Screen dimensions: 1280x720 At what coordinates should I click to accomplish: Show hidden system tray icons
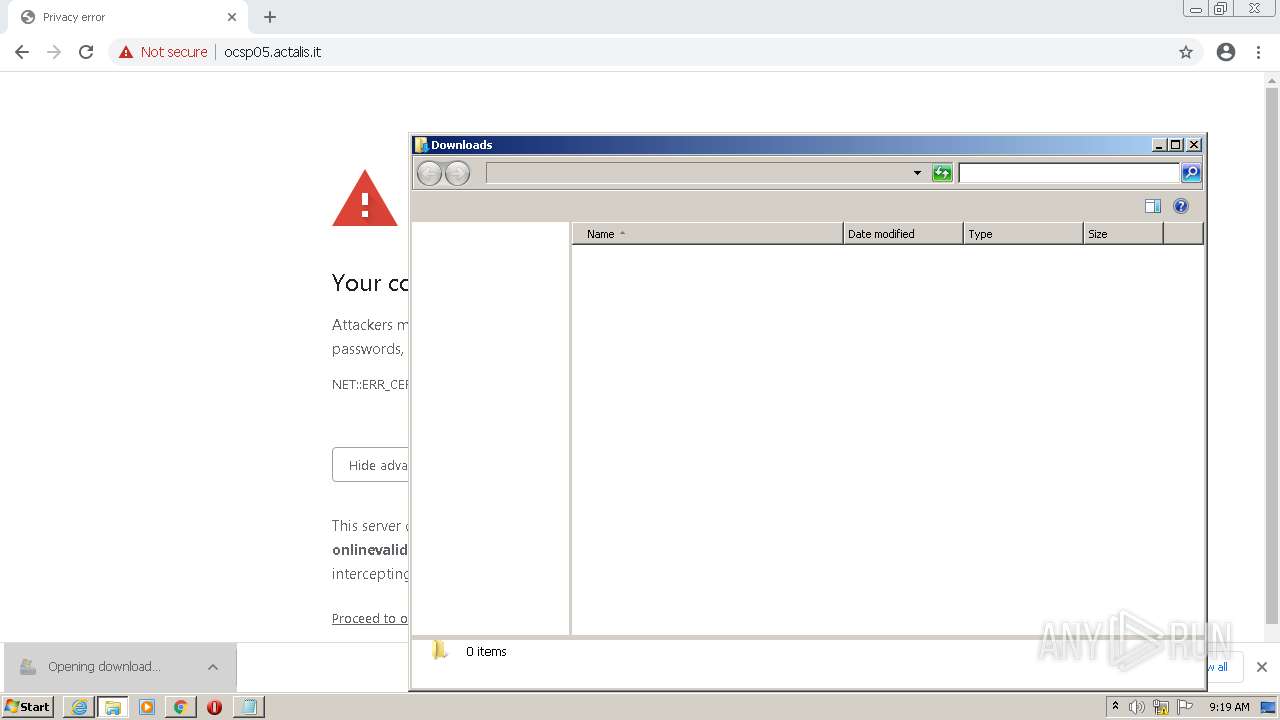pos(1115,707)
